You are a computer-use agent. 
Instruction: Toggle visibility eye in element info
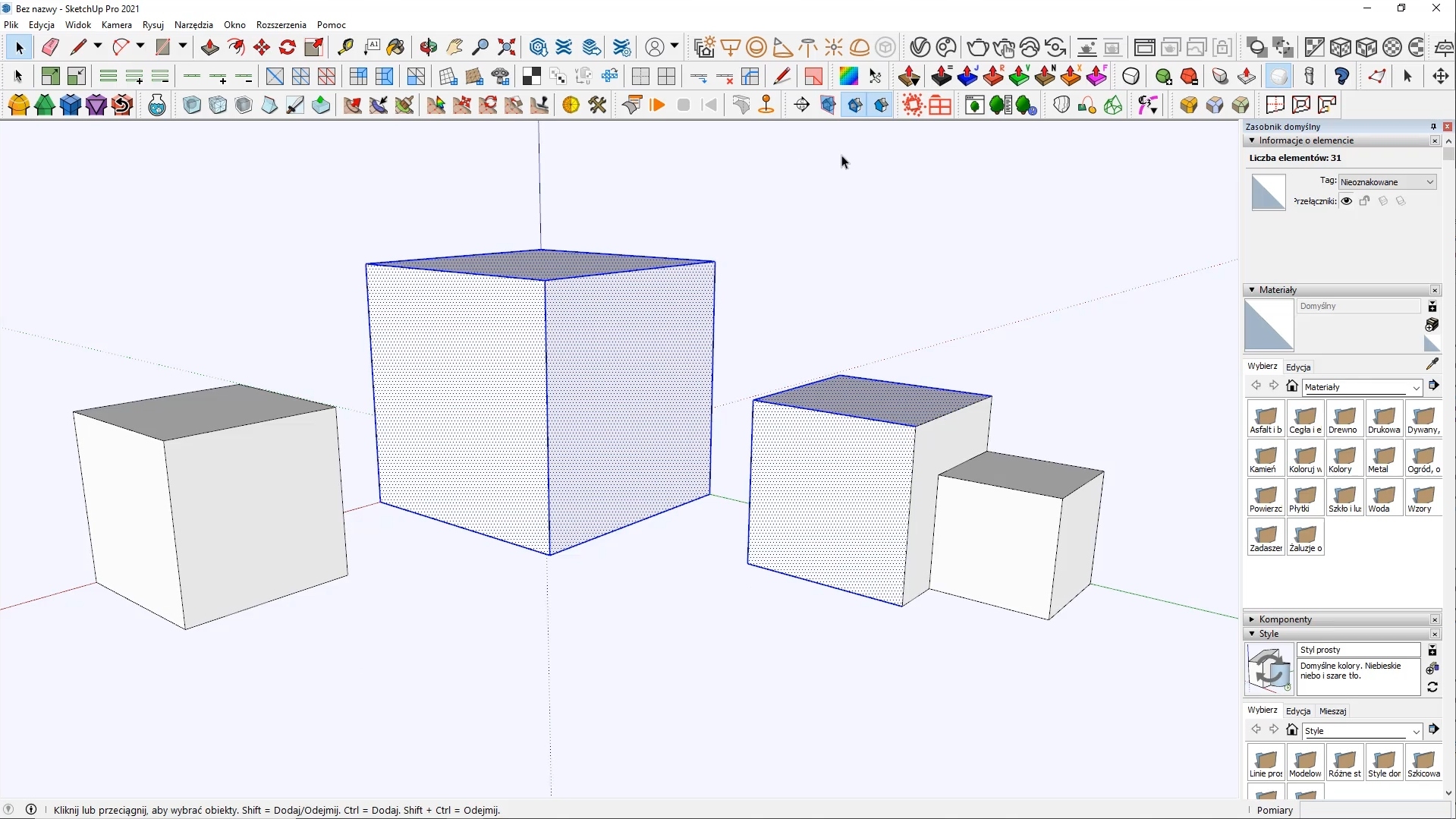tap(1346, 201)
